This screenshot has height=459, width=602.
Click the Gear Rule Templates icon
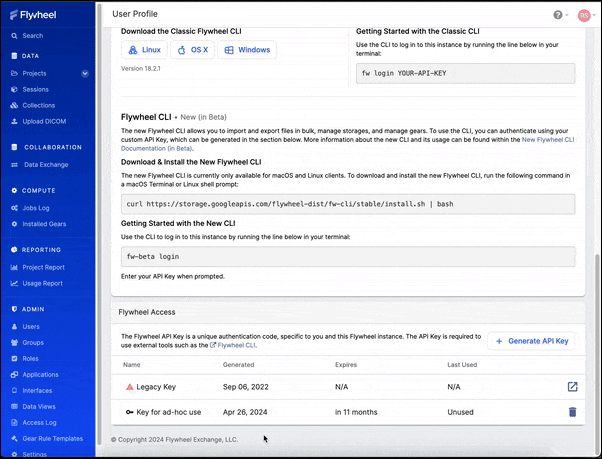coord(14,439)
